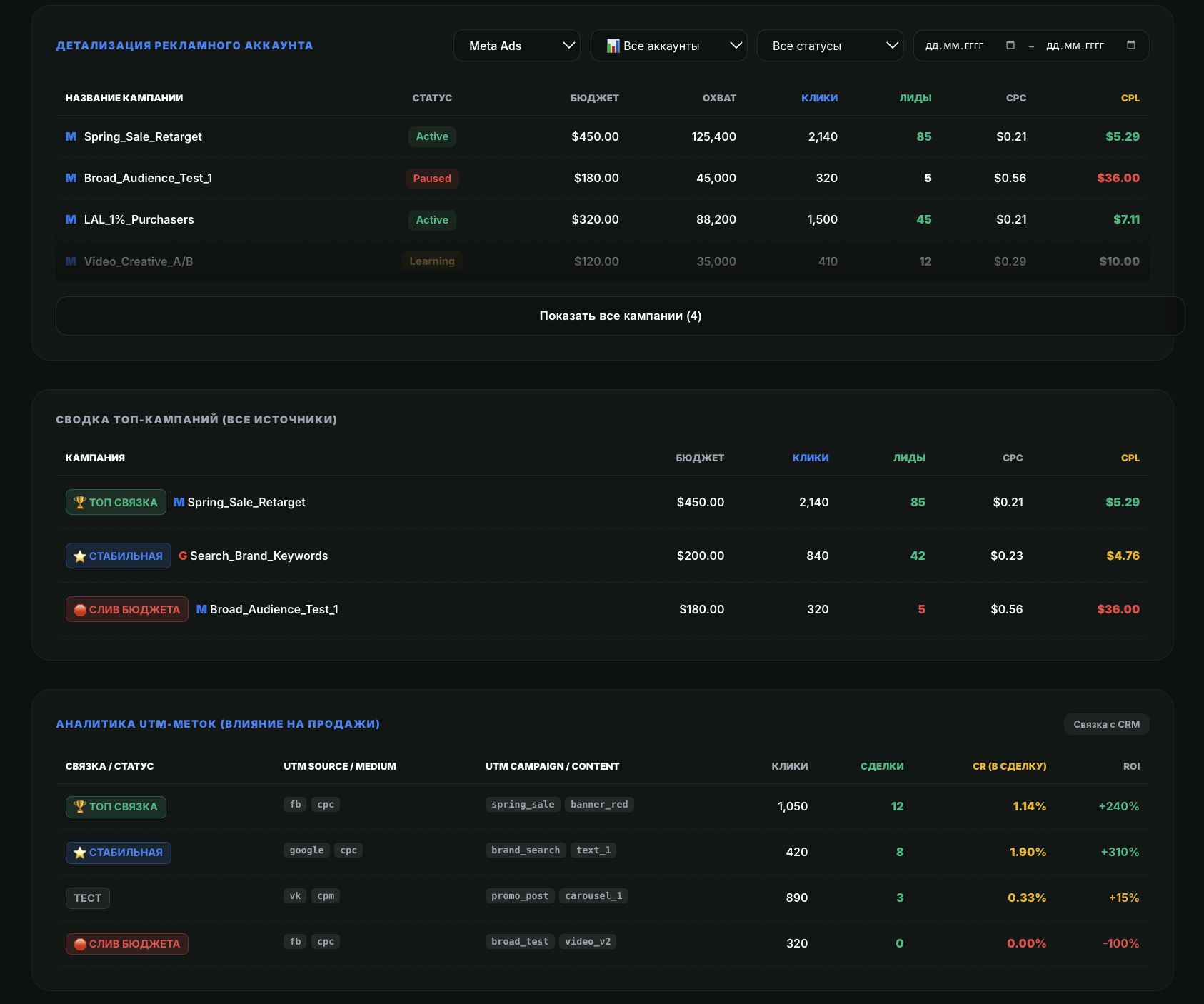Click the ТЕСТ status tag
Screen dimensions: 1204x1004
[88, 898]
